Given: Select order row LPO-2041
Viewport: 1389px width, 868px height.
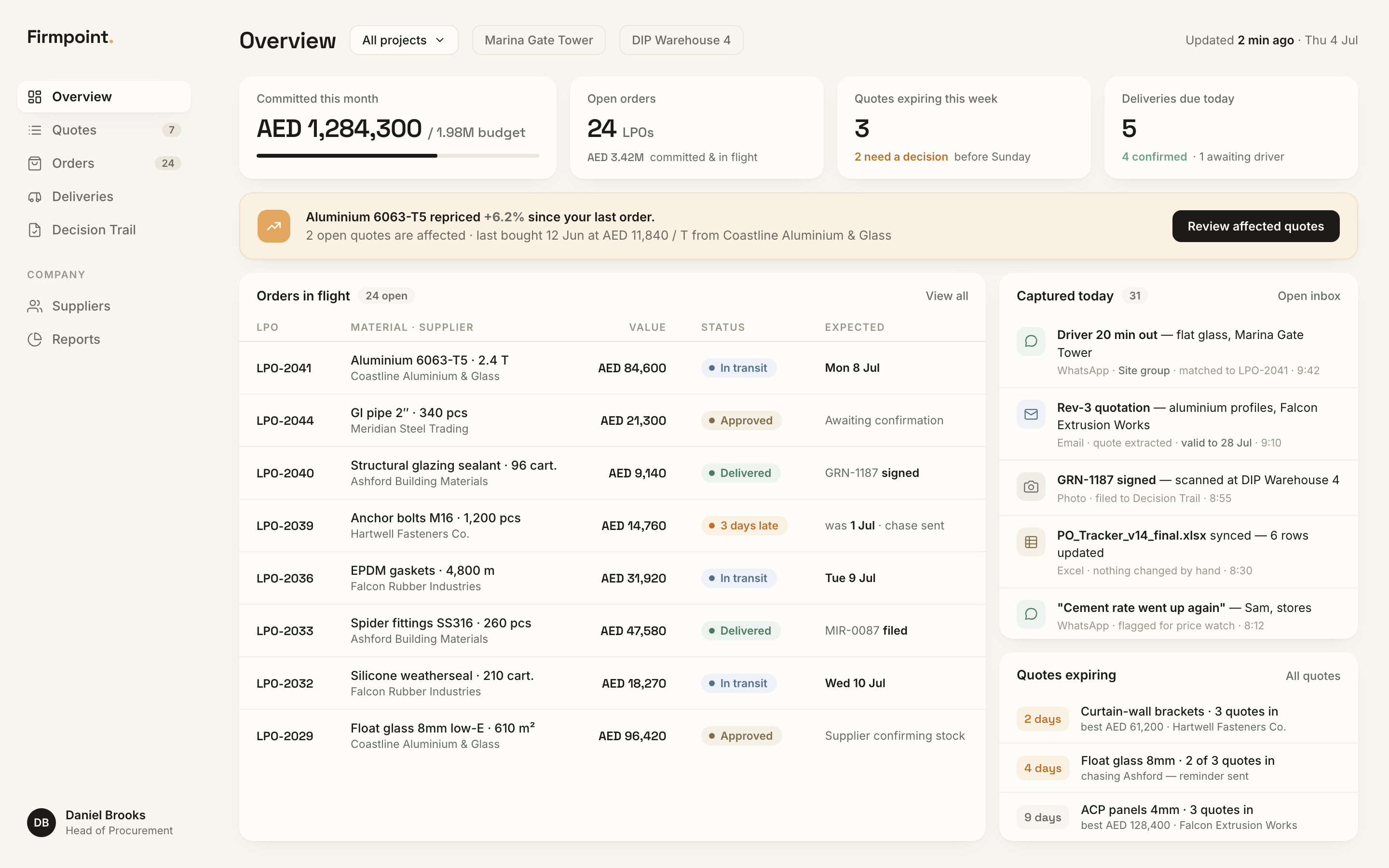Looking at the screenshot, I should [613, 368].
